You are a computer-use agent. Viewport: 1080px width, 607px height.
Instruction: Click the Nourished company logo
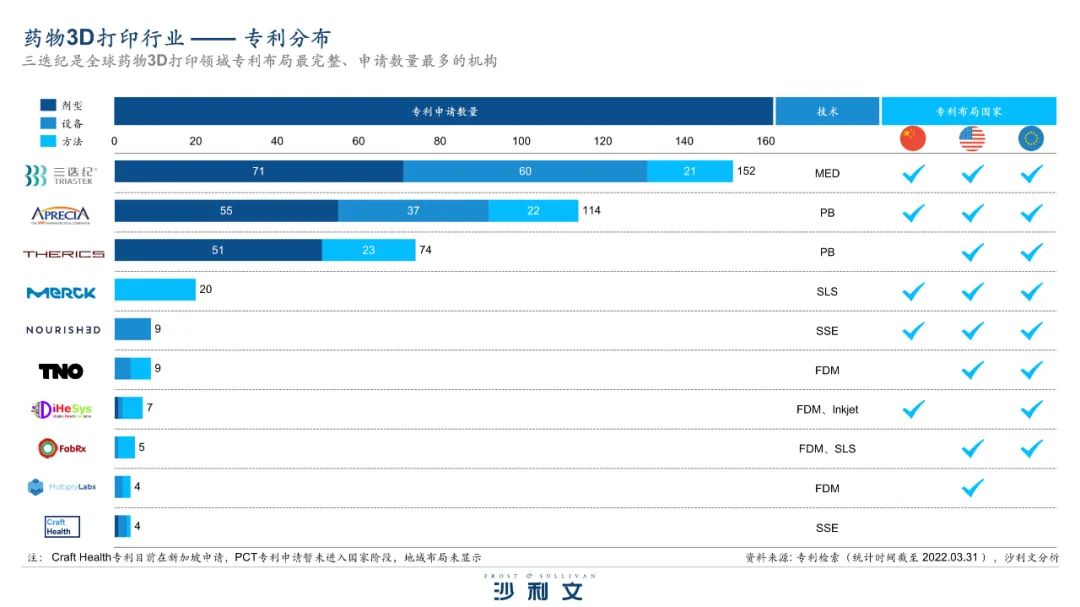click(63, 330)
